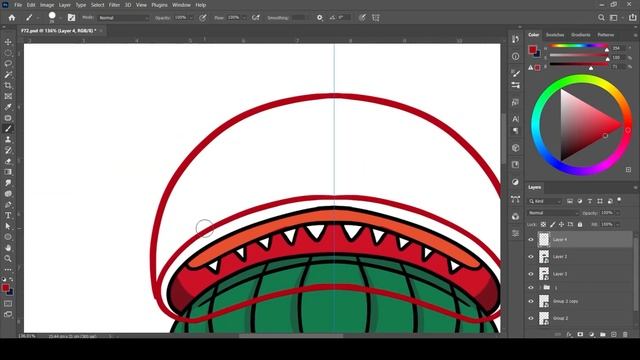Open Search icon at top right

point(601,18)
